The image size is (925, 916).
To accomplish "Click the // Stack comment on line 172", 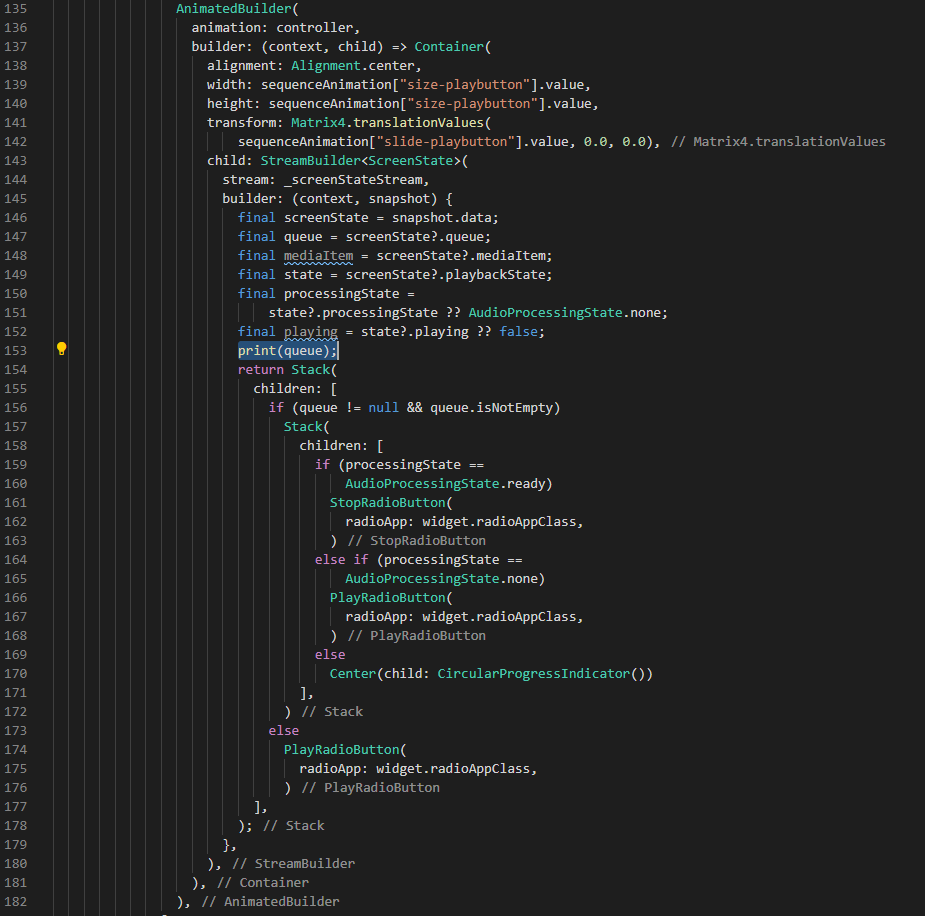I will point(332,711).
